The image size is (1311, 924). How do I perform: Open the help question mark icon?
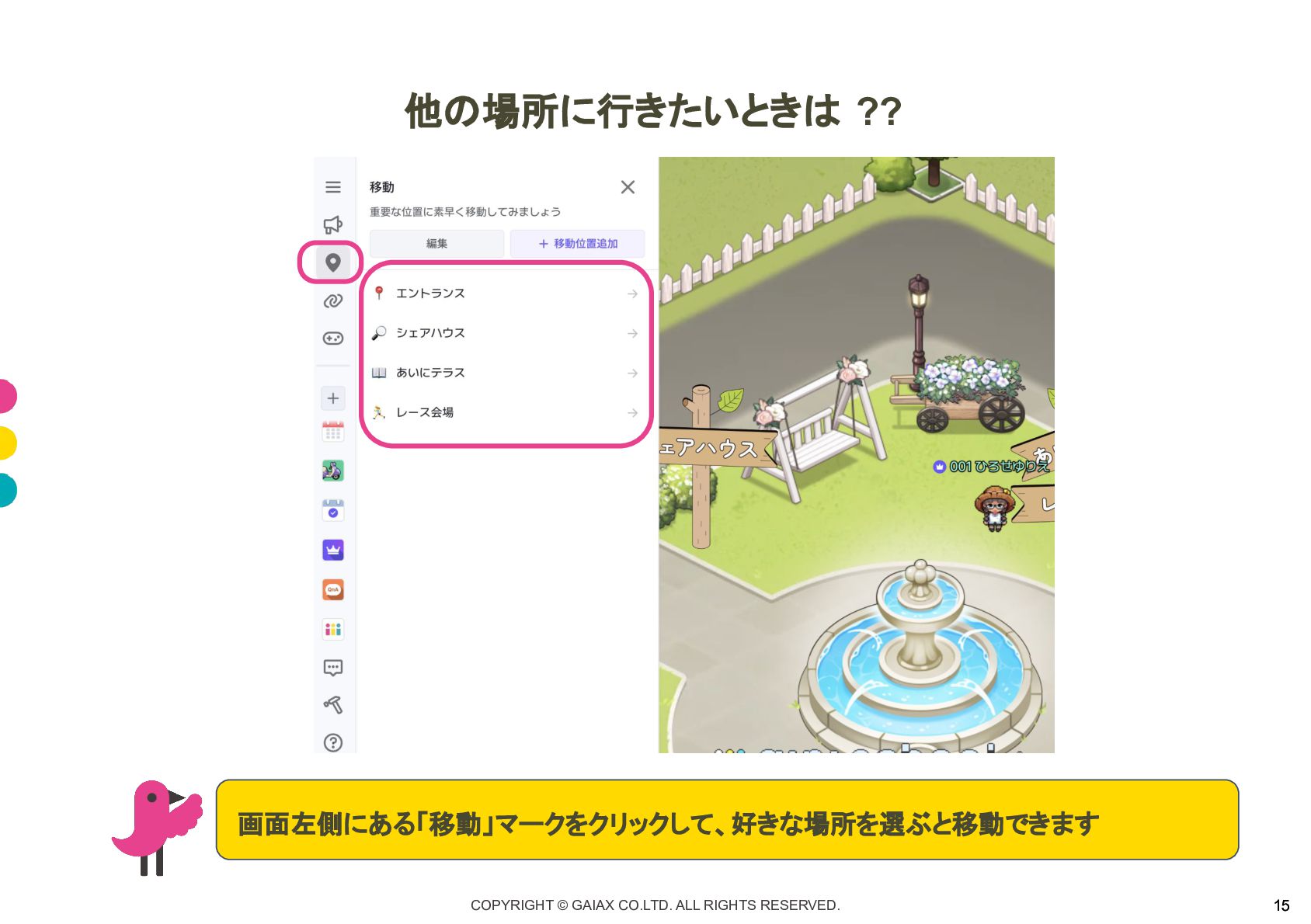coord(333,743)
